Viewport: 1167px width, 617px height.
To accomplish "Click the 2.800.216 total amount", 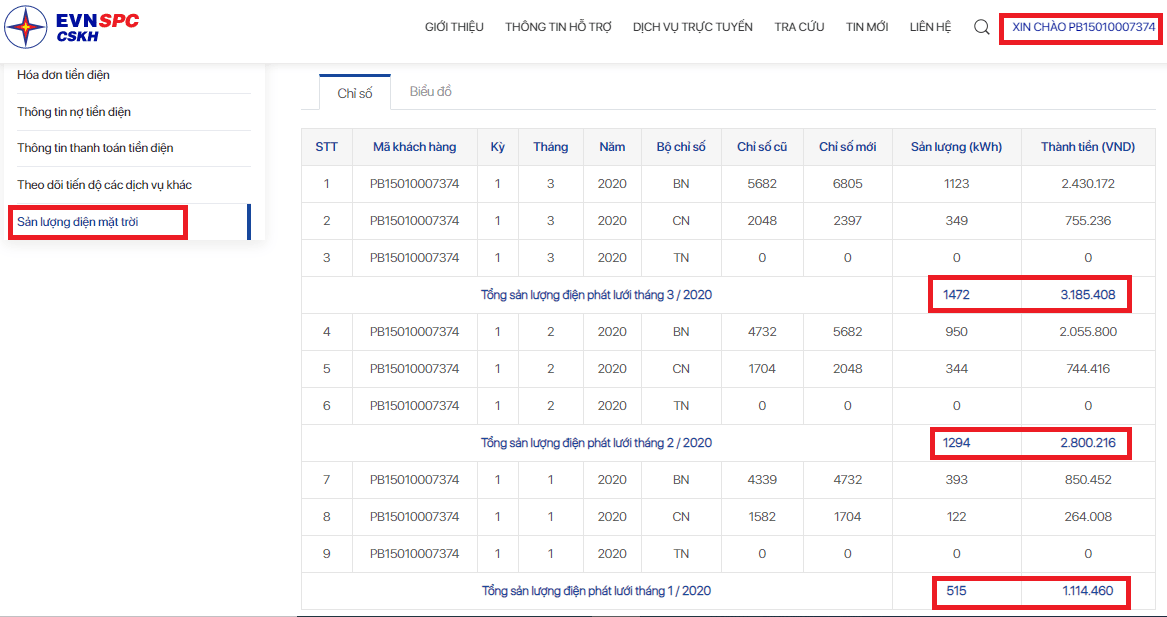I will tap(1088, 443).
